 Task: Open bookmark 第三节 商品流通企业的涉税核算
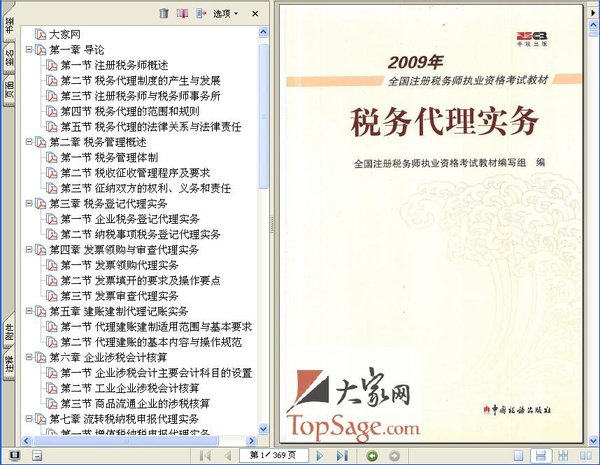point(135,403)
